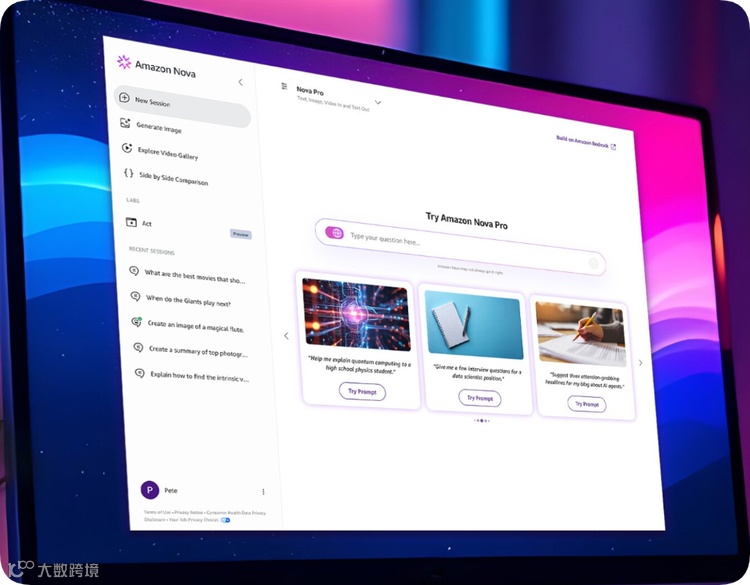Open session 'Create a summary of top photogr...'

(x=199, y=352)
